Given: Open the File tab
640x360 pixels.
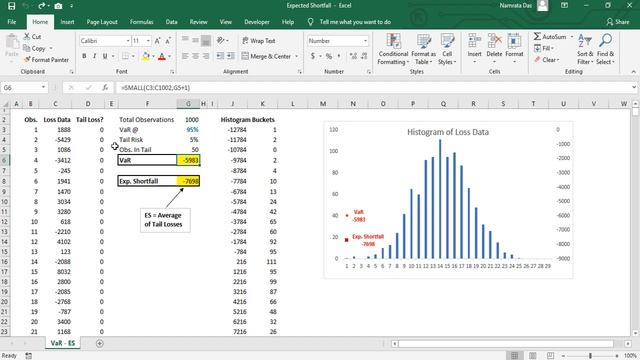Looking at the screenshot, I should [x=12, y=22].
